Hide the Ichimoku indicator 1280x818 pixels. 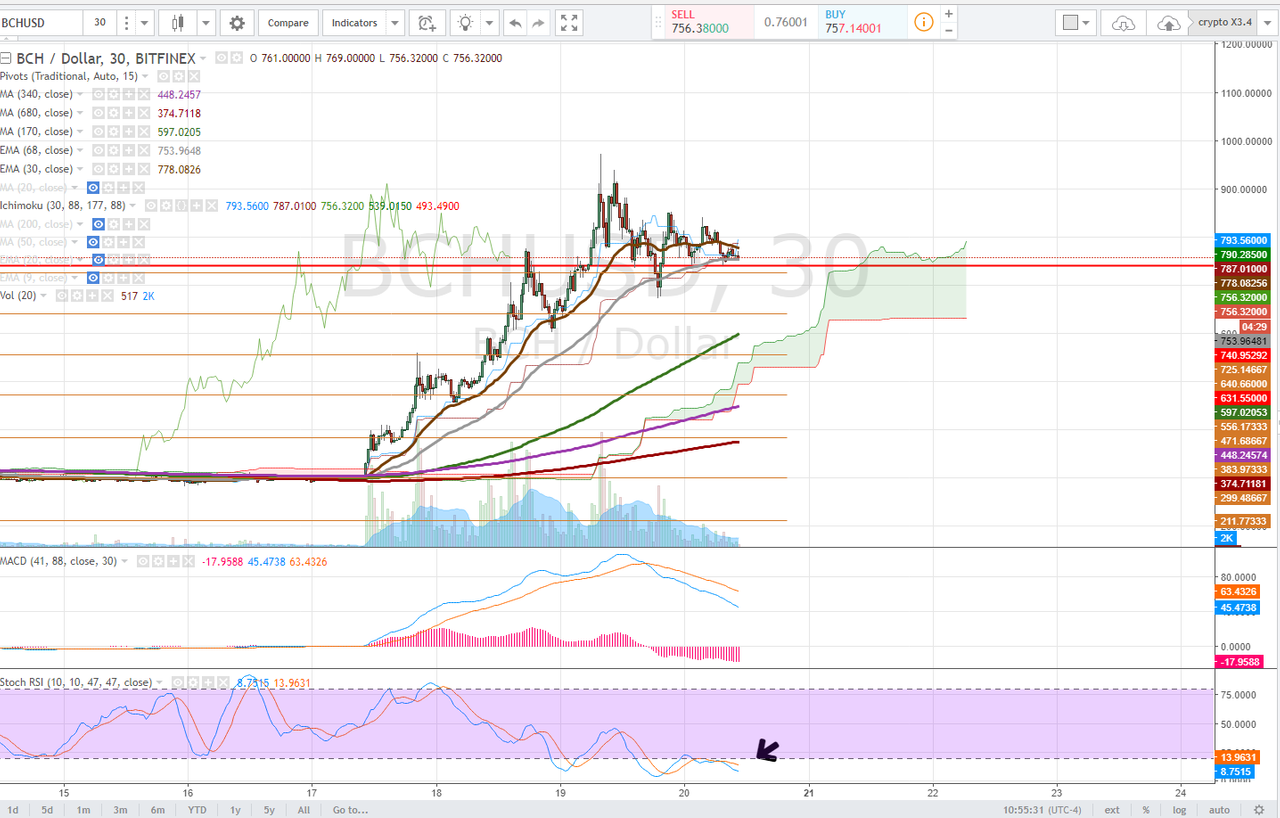point(149,205)
